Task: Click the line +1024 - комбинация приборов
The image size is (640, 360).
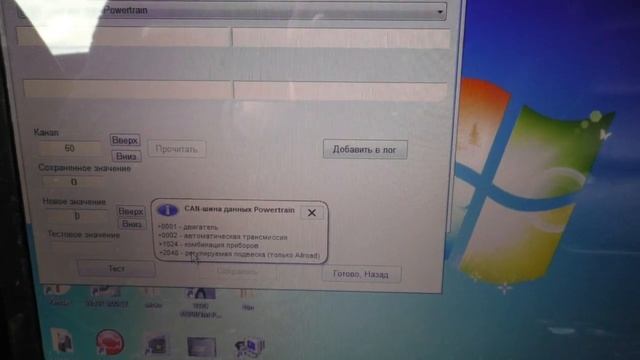Action: click(x=209, y=245)
